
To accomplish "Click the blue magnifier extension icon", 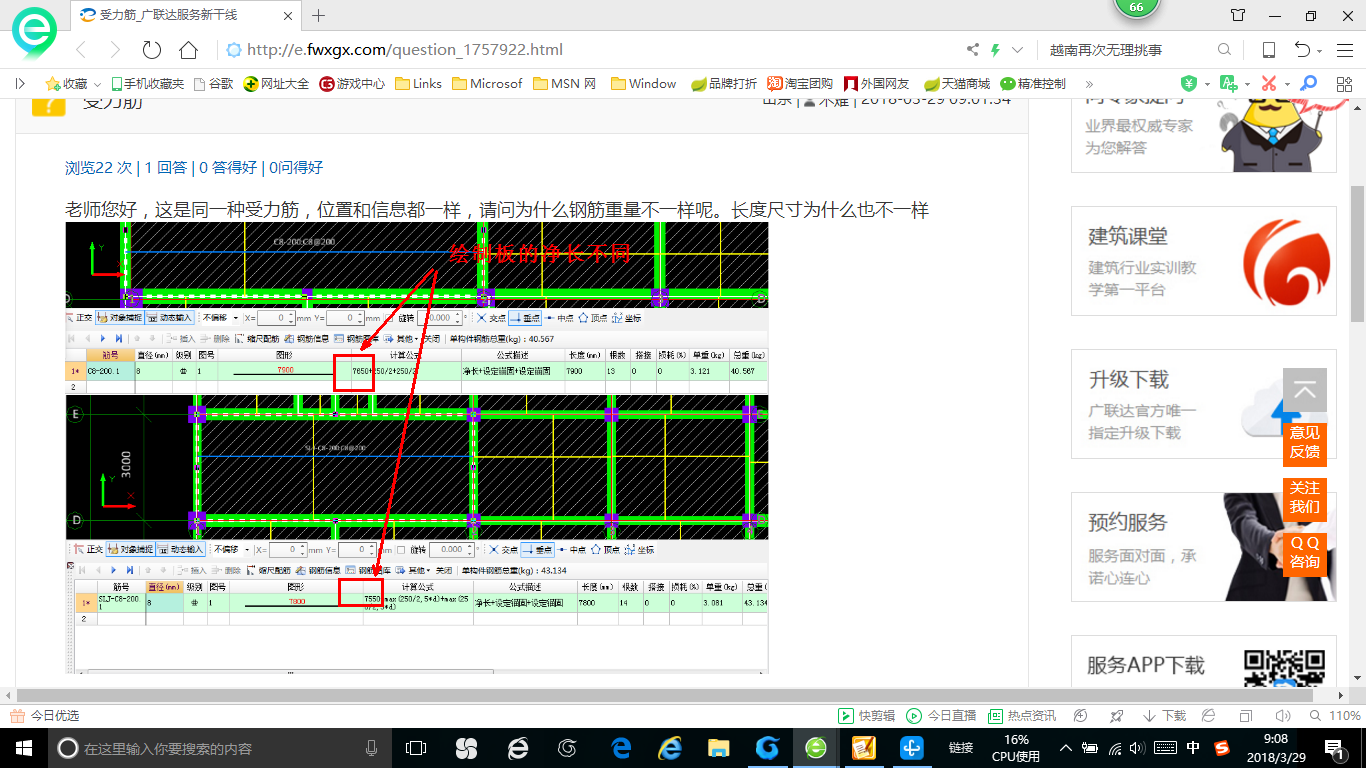I will 1308,84.
